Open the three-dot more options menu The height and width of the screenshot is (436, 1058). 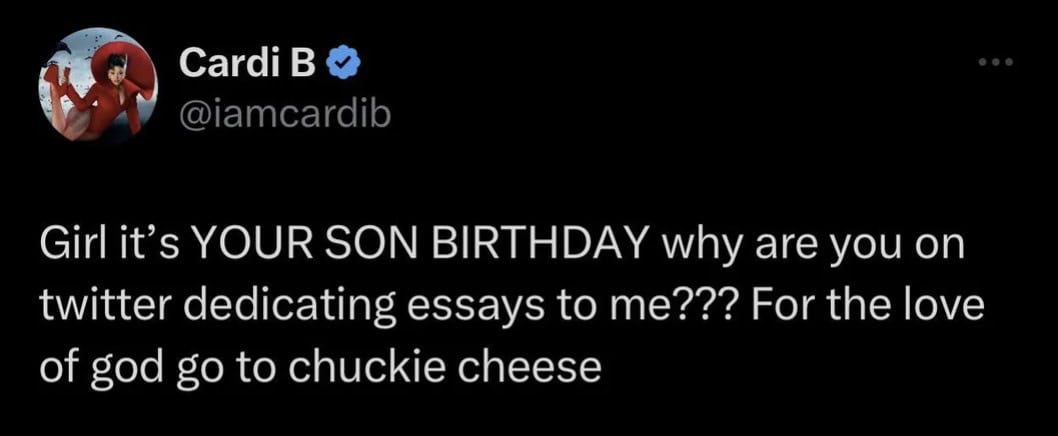997,65
